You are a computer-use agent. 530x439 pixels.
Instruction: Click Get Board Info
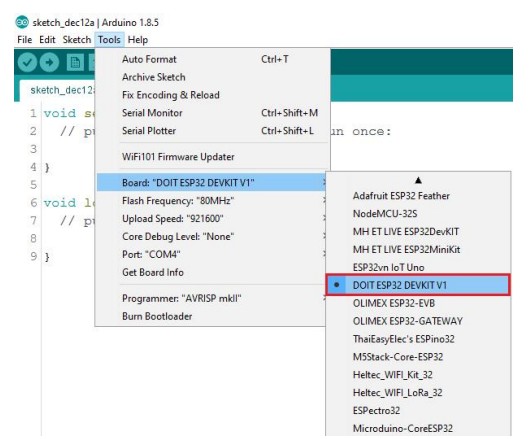click(x=212, y=272)
